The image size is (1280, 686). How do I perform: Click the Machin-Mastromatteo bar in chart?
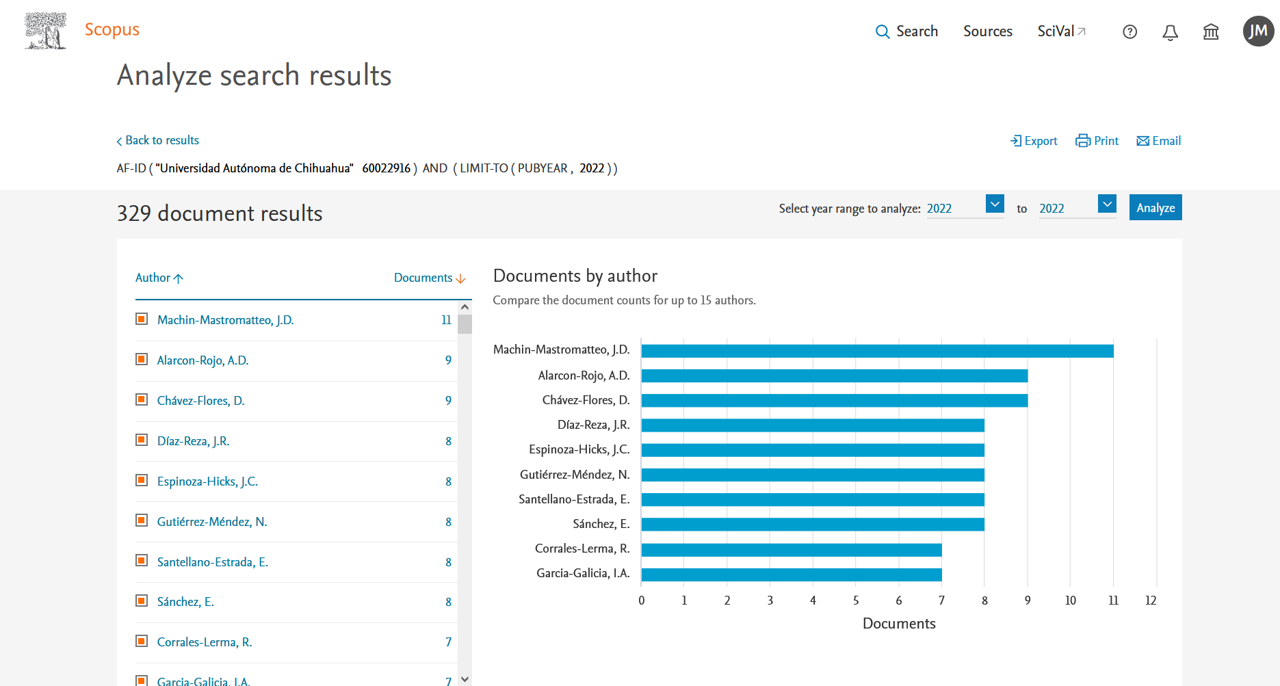pos(876,351)
